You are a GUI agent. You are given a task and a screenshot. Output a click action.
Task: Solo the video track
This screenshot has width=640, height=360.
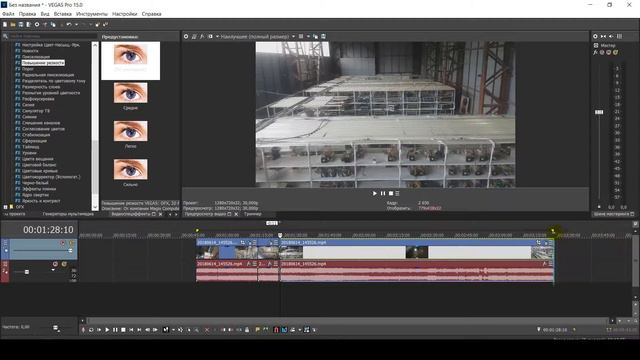(71, 243)
